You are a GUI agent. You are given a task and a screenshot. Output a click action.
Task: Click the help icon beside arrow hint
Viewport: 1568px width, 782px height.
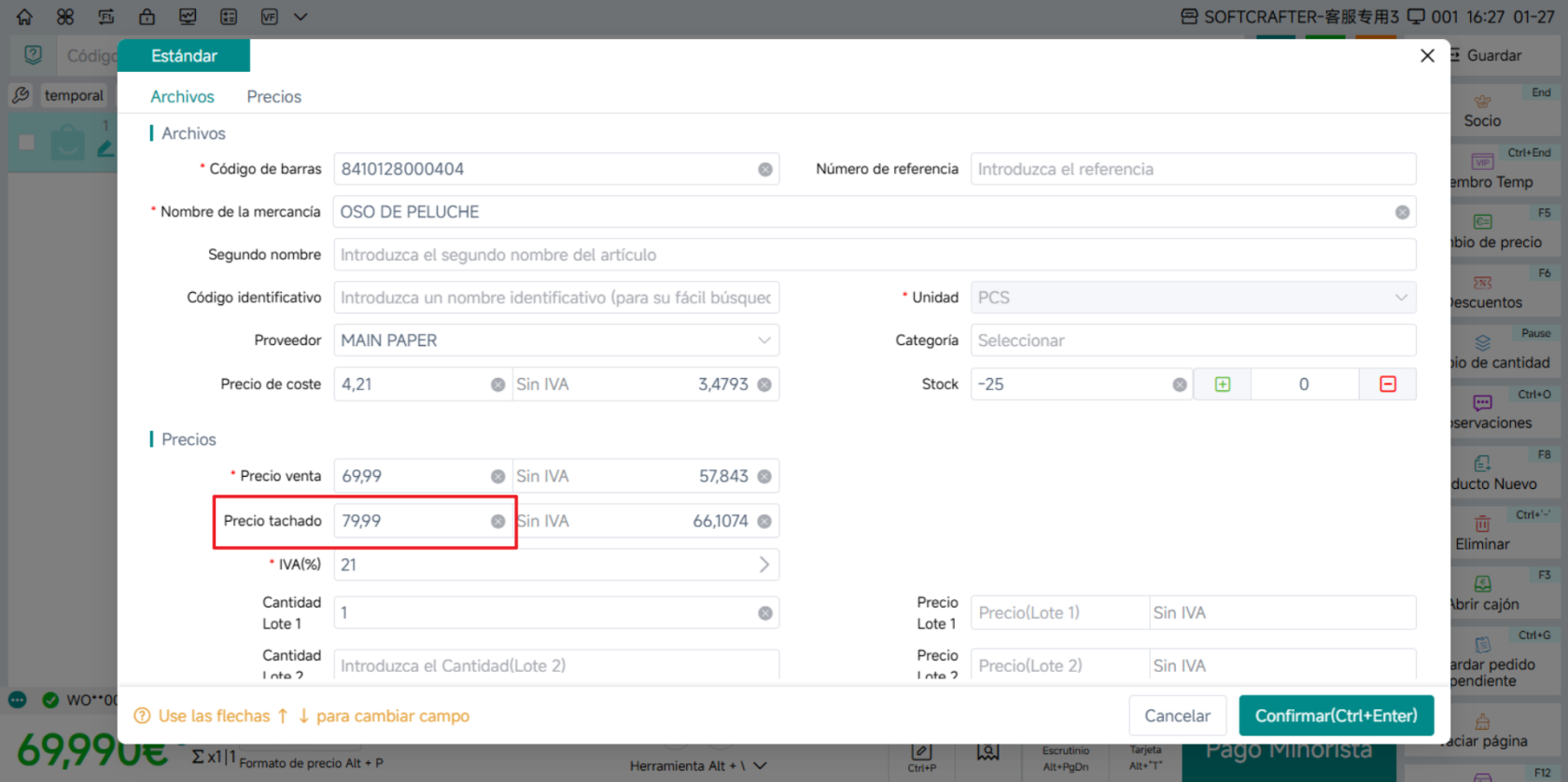point(142,716)
